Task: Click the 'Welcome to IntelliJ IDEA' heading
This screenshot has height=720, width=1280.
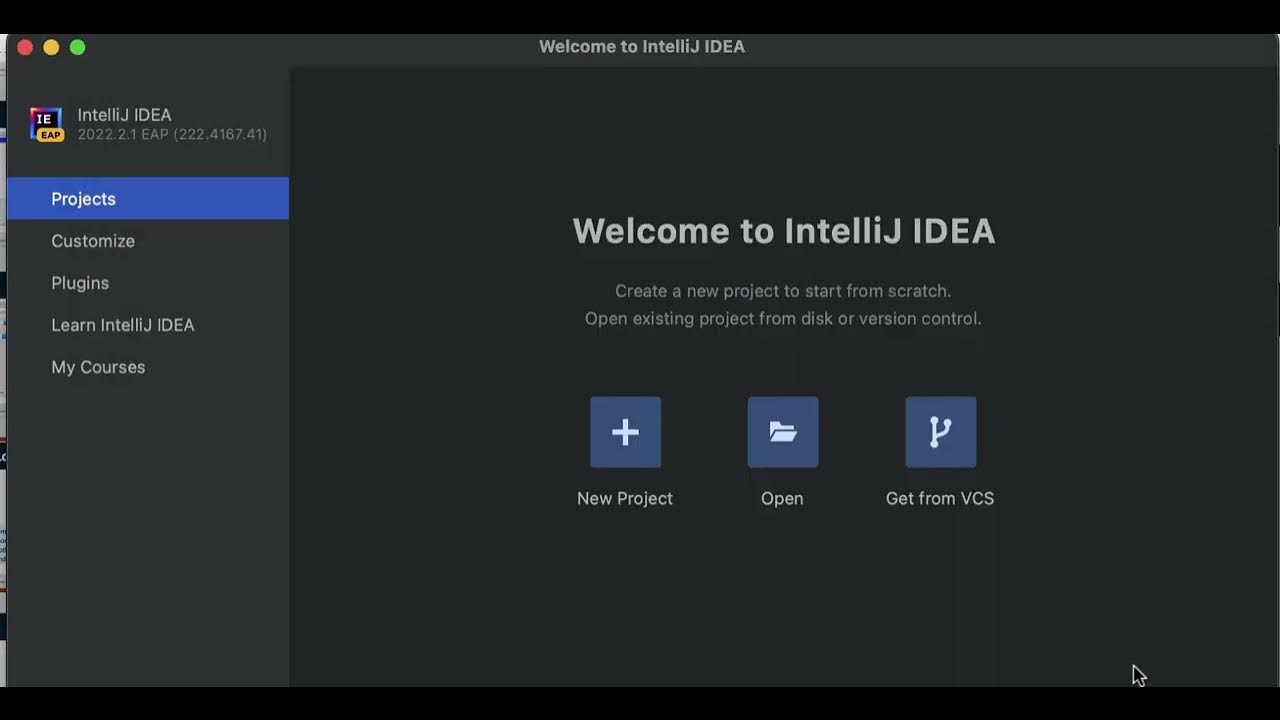Action: tap(784, 231)
